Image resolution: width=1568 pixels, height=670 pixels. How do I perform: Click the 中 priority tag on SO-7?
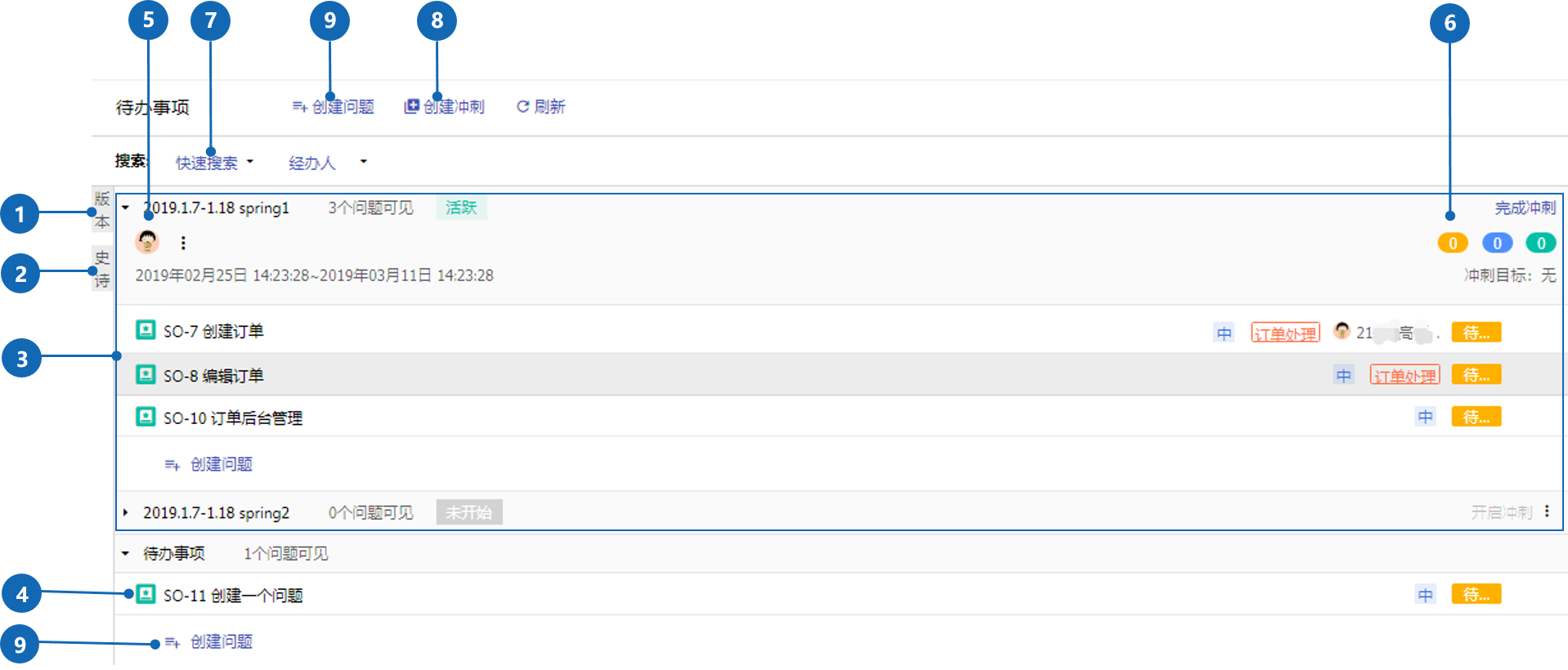[1224, 333]
